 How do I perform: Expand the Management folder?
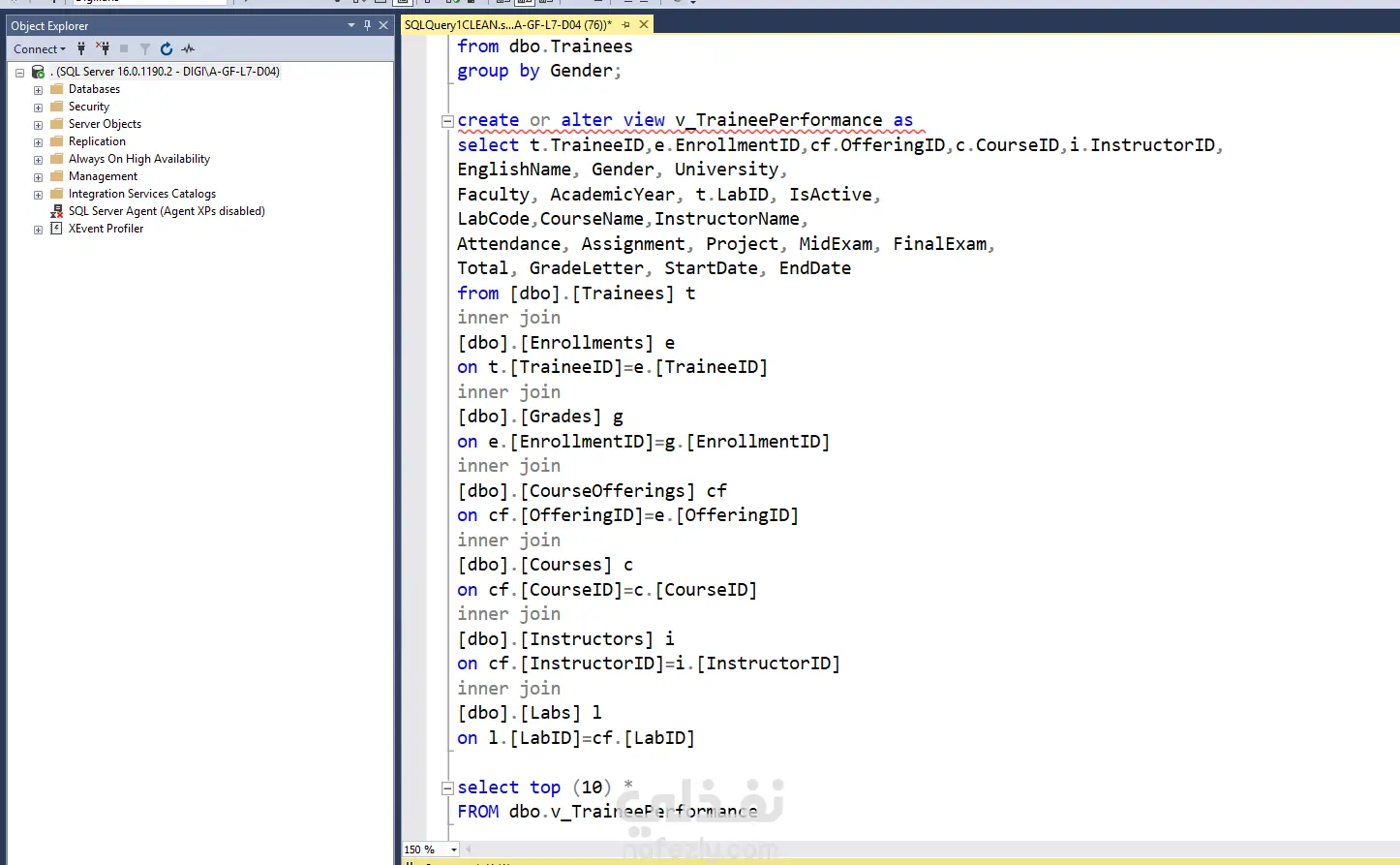coord(39,177)
